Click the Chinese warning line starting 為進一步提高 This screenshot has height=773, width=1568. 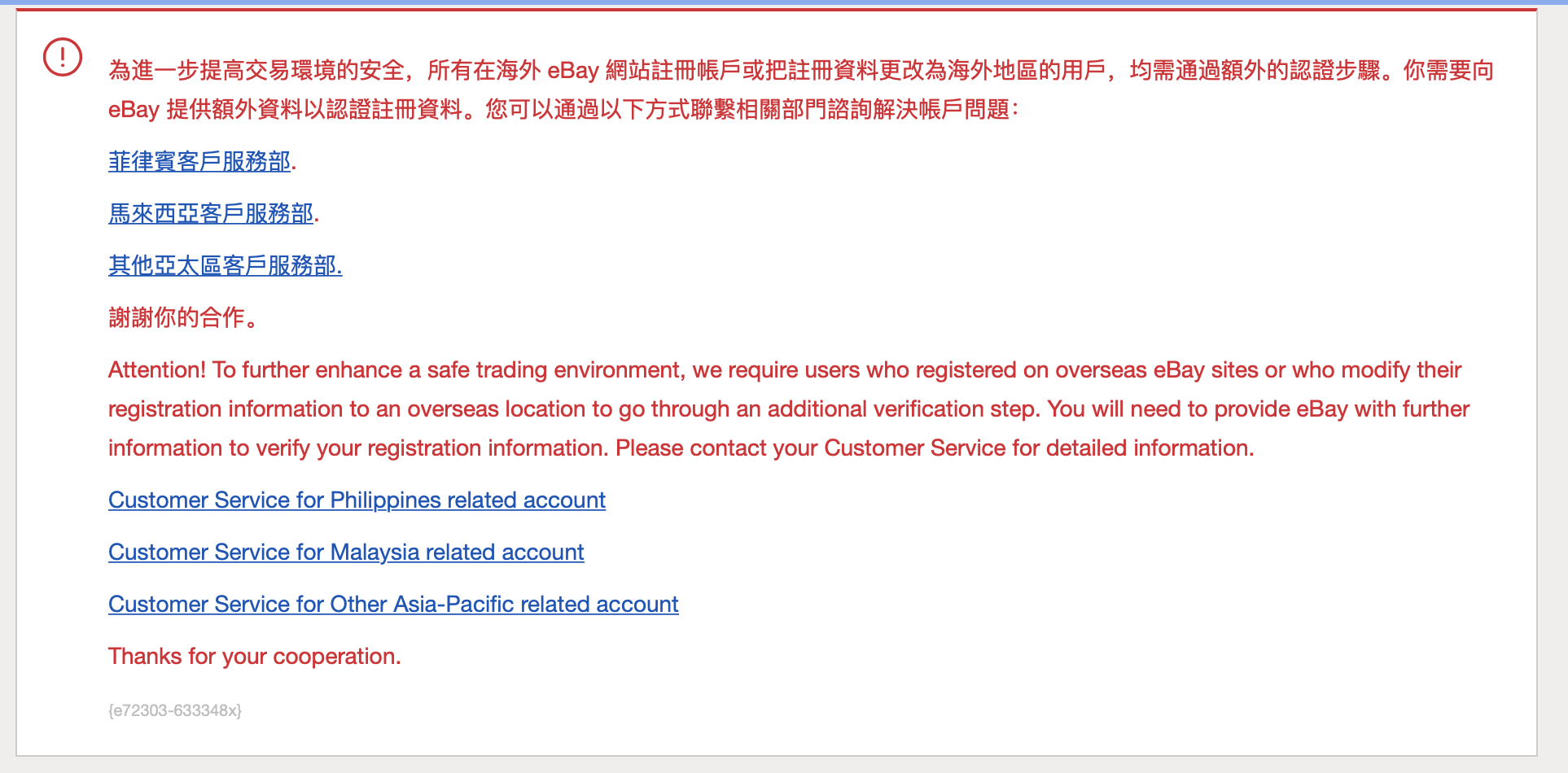[x=801, y=70]
